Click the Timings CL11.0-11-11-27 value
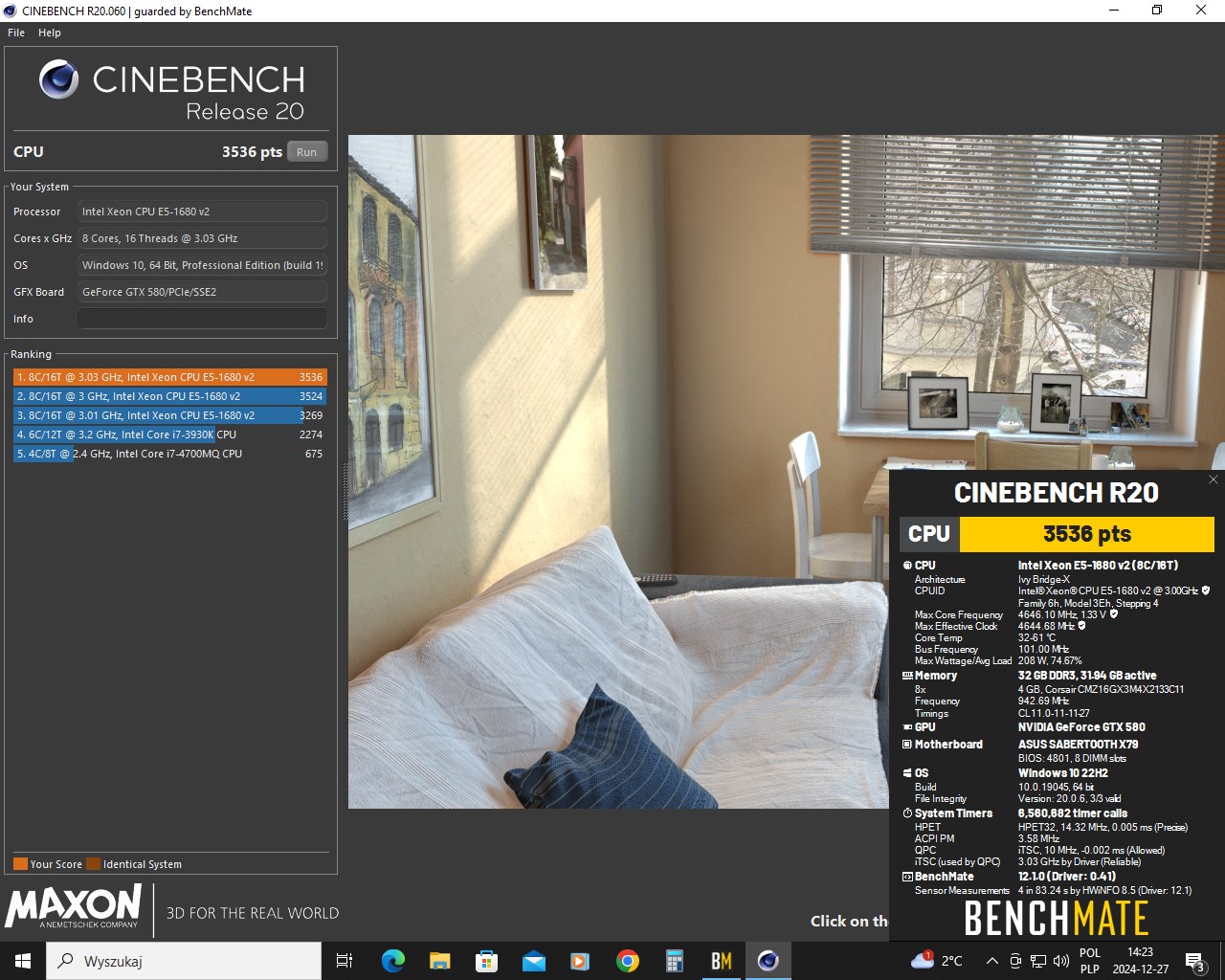The width and height of the screenshot is (1225, 980). (1054, 713)
